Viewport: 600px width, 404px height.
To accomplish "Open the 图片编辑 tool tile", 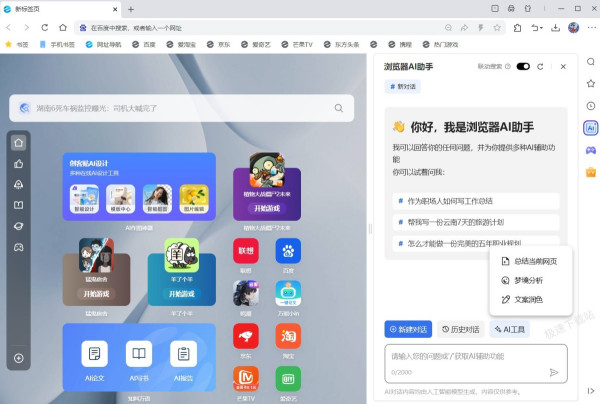I will tap(194, 199).
